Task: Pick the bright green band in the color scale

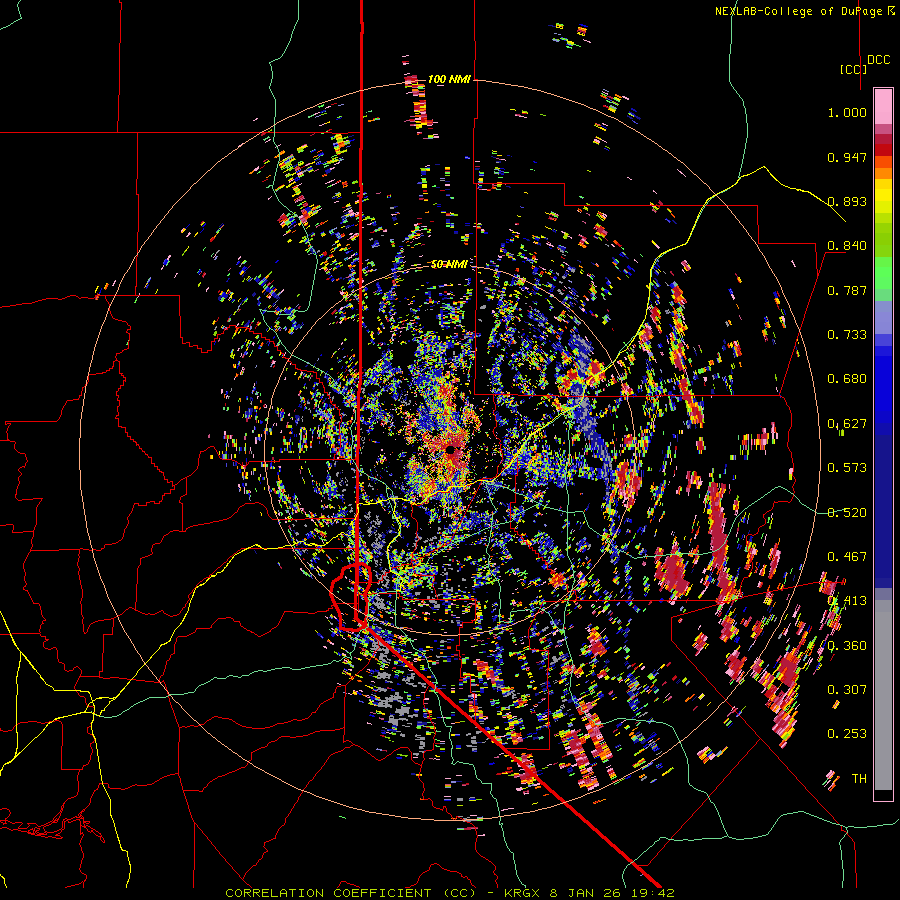Action: [x=883, y=272]
